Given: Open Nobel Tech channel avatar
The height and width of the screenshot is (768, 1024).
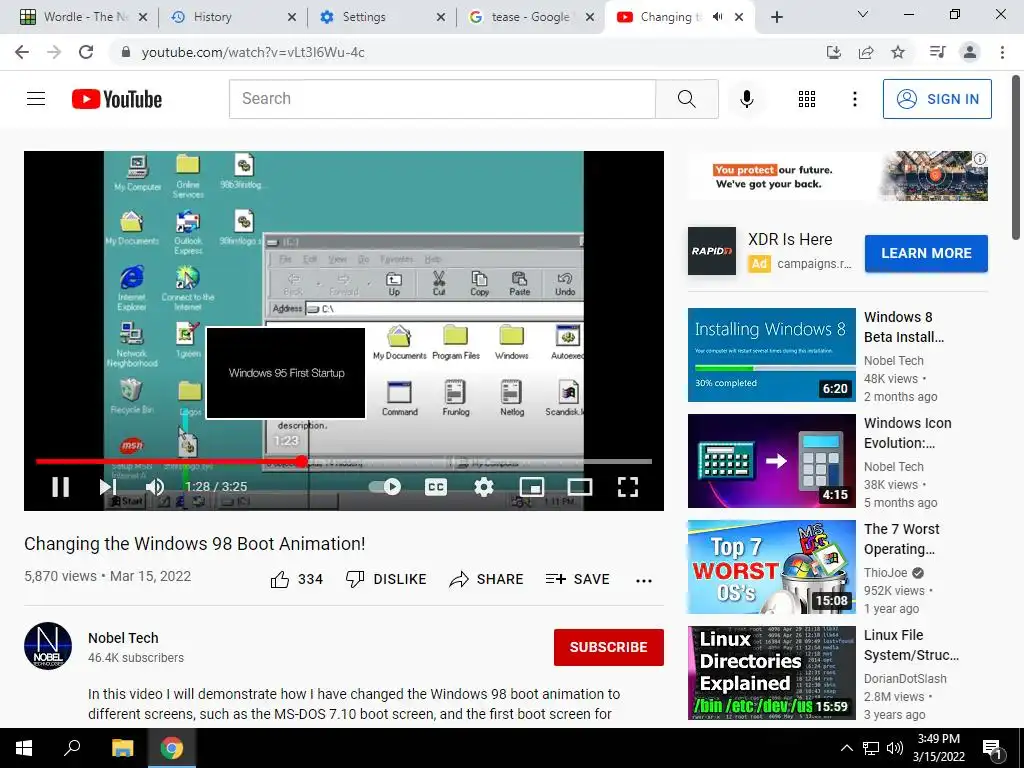Looking at the screenshot, I should [x=48, y=646].
